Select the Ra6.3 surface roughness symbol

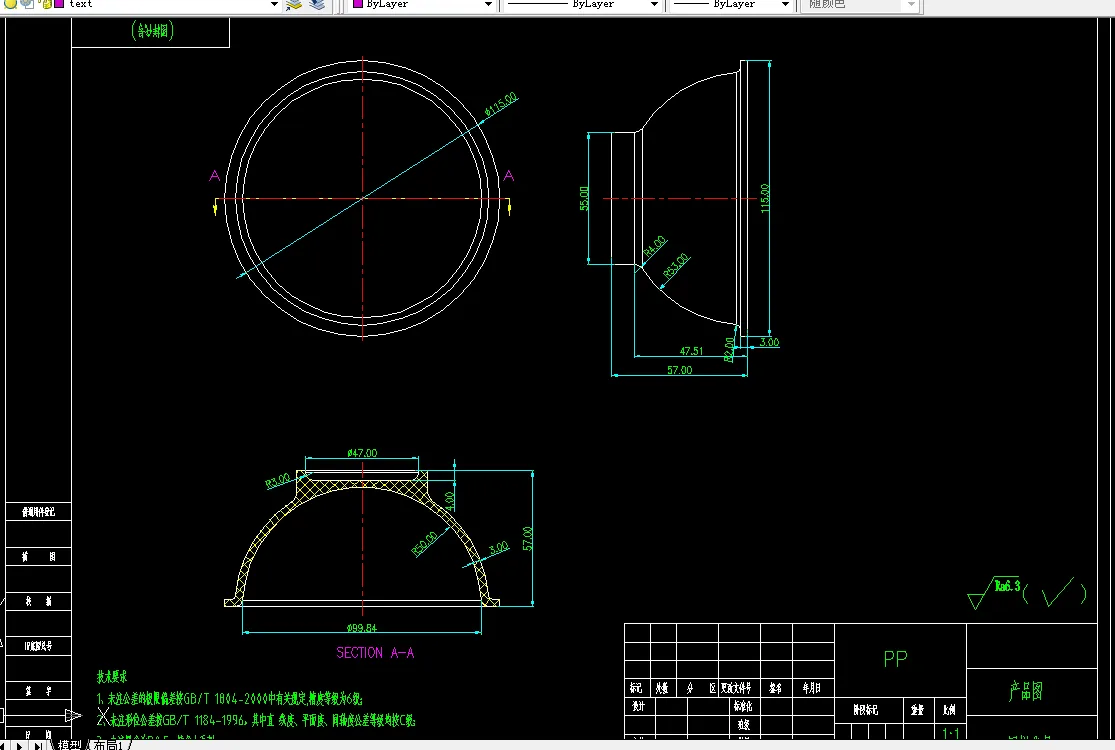(x=996, y=592)
